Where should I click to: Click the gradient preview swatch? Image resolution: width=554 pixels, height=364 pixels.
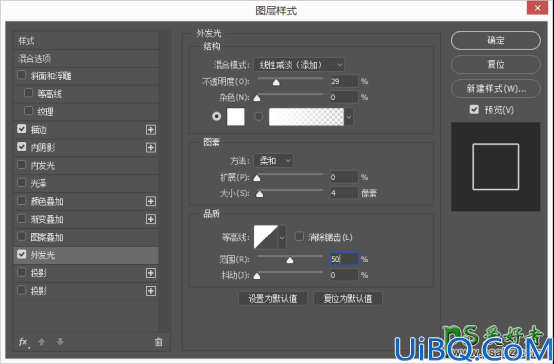click(x=306, y=117)
